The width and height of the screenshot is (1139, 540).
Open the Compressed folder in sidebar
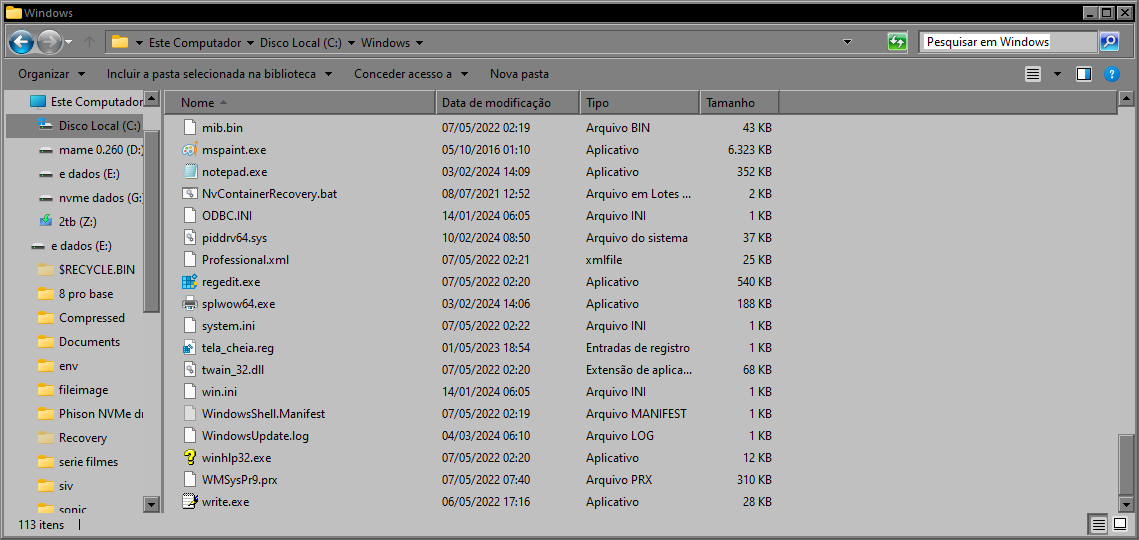(81, 318)
